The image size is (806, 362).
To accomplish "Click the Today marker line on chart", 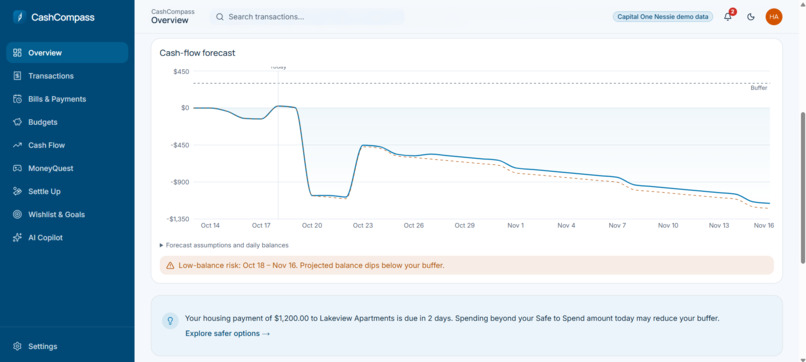I will click(278, 144).
